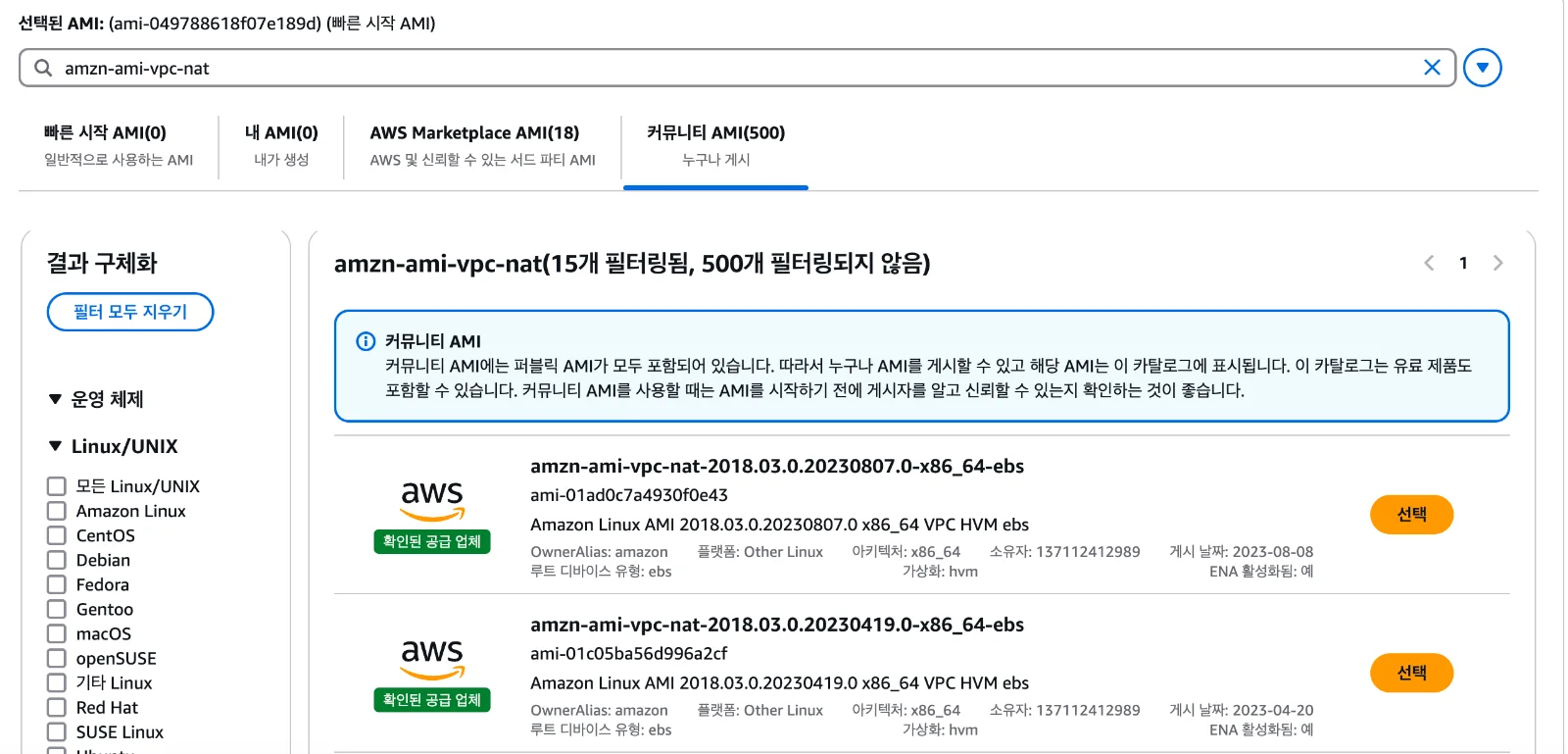Viewport: 1568px width, 754px height.
Task: Click the info icon in 커뮤니티 AMI notice
Action: click(x=365, y=341)
